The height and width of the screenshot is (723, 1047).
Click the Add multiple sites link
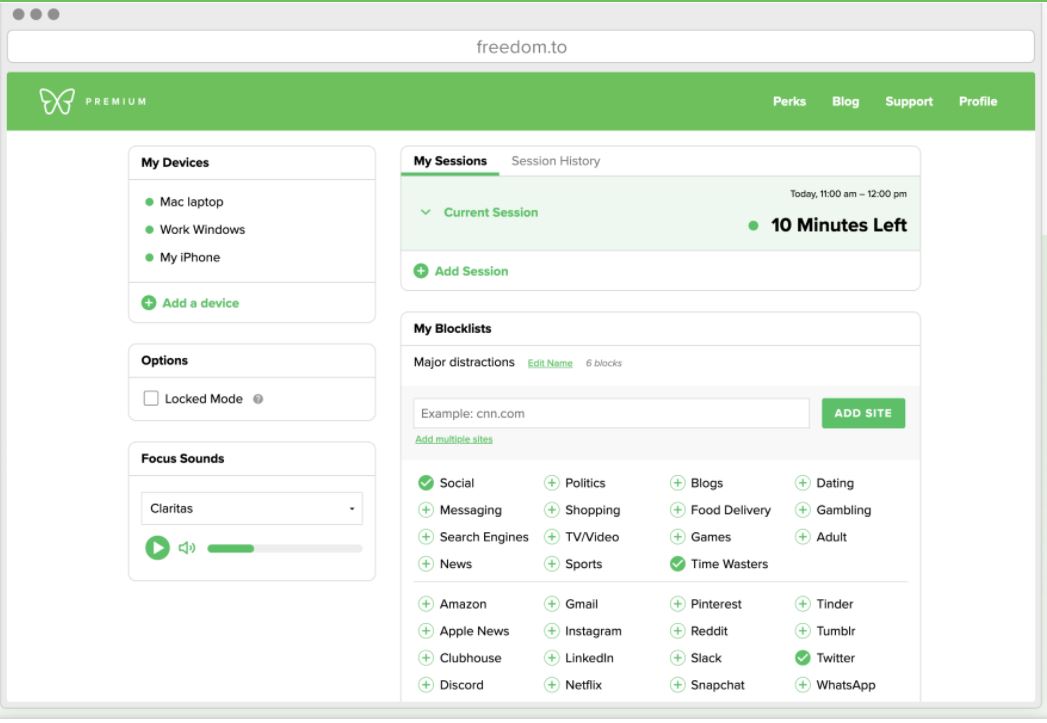point(454,439)
